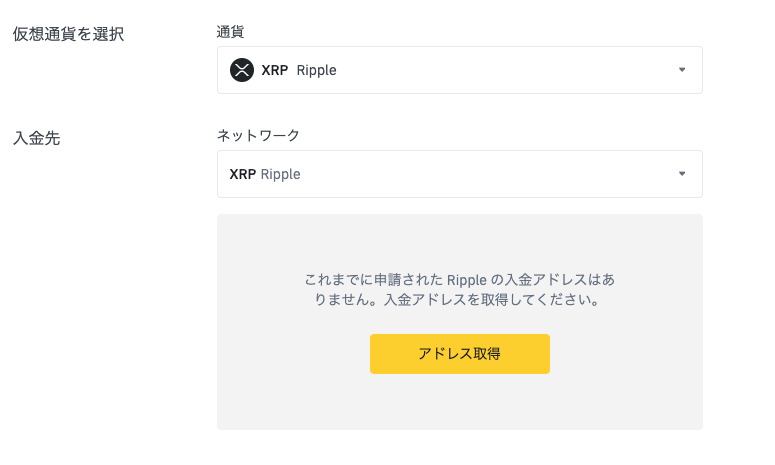Viewport: 775px width, 465px height.
Task: Click the bold XRP text in network field
Action: click(243, 174)
